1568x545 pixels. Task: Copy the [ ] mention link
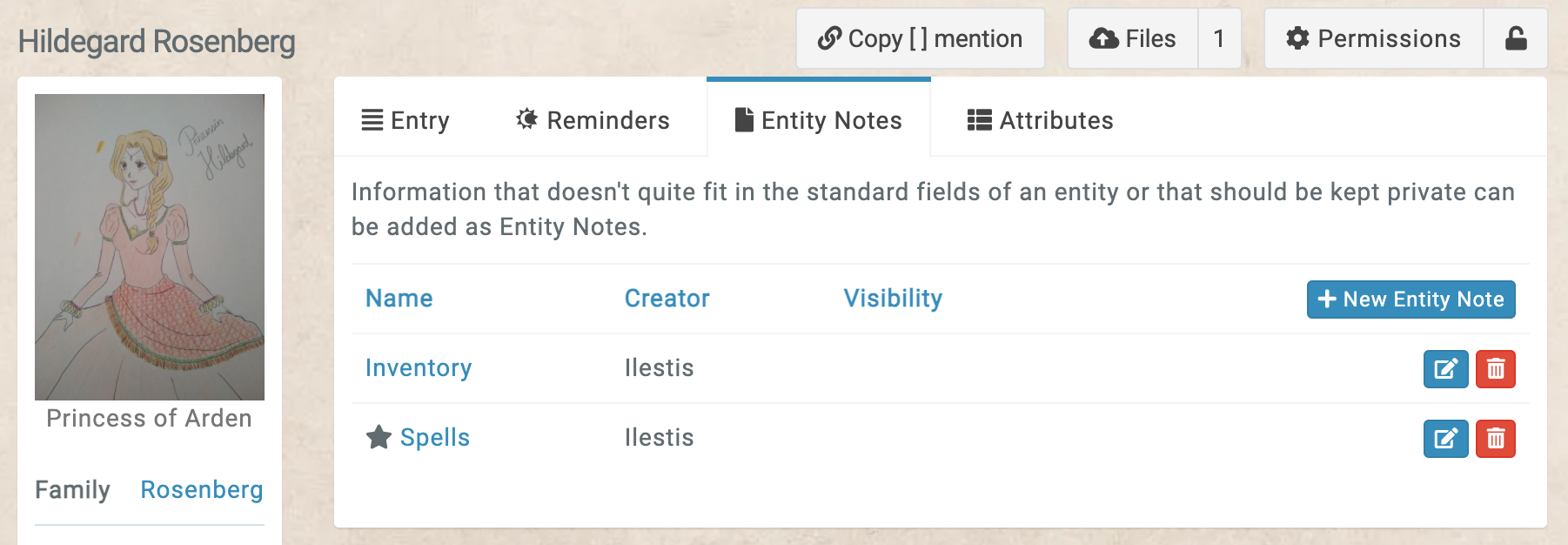pos(920,38)
